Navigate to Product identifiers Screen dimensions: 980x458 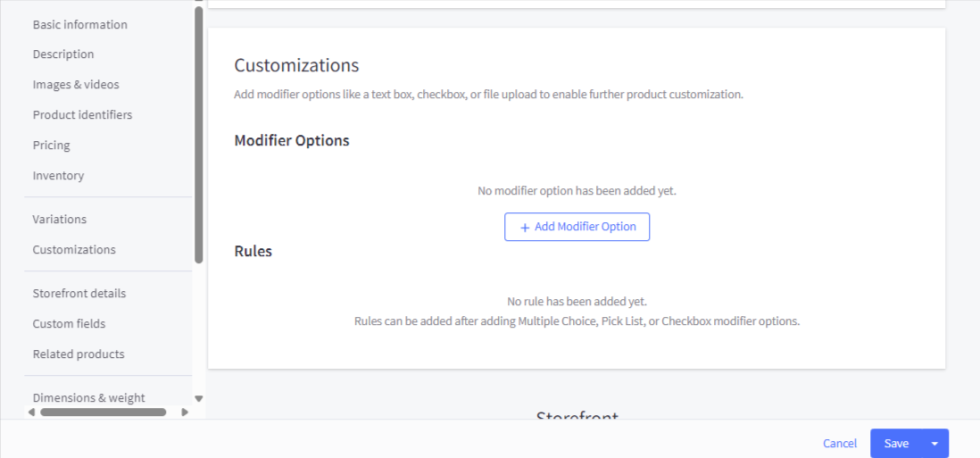tap(82, 115)
